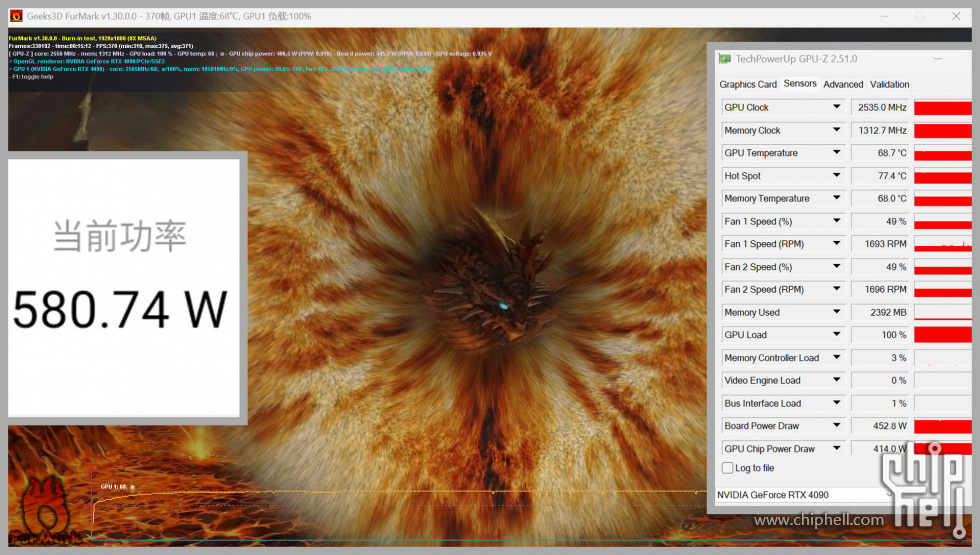Open the Fan 2 Speed (%) dropdown

[x=836, y=267]
